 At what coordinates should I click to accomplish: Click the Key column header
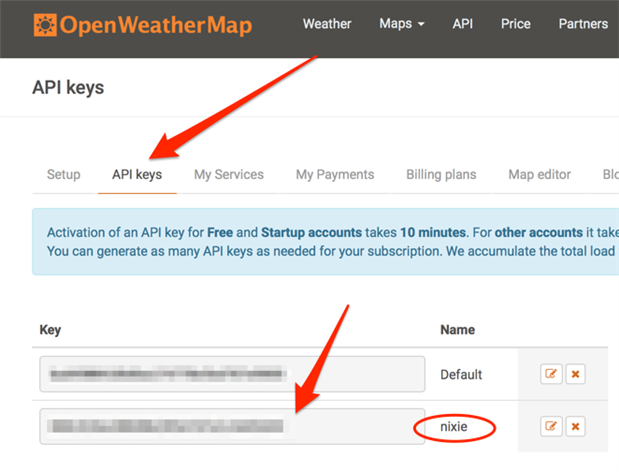[50, 330]
